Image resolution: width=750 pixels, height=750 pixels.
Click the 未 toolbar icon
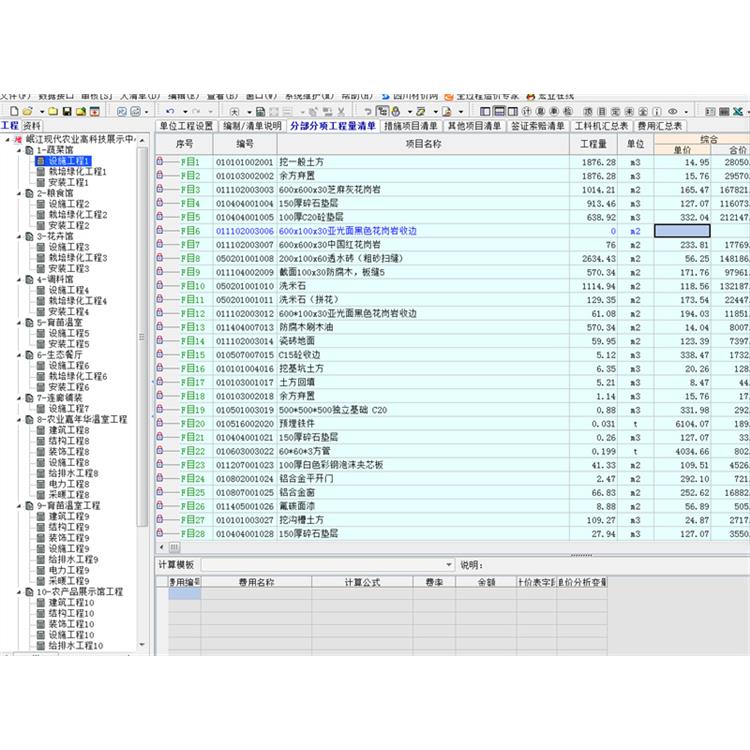click(629, 111)
